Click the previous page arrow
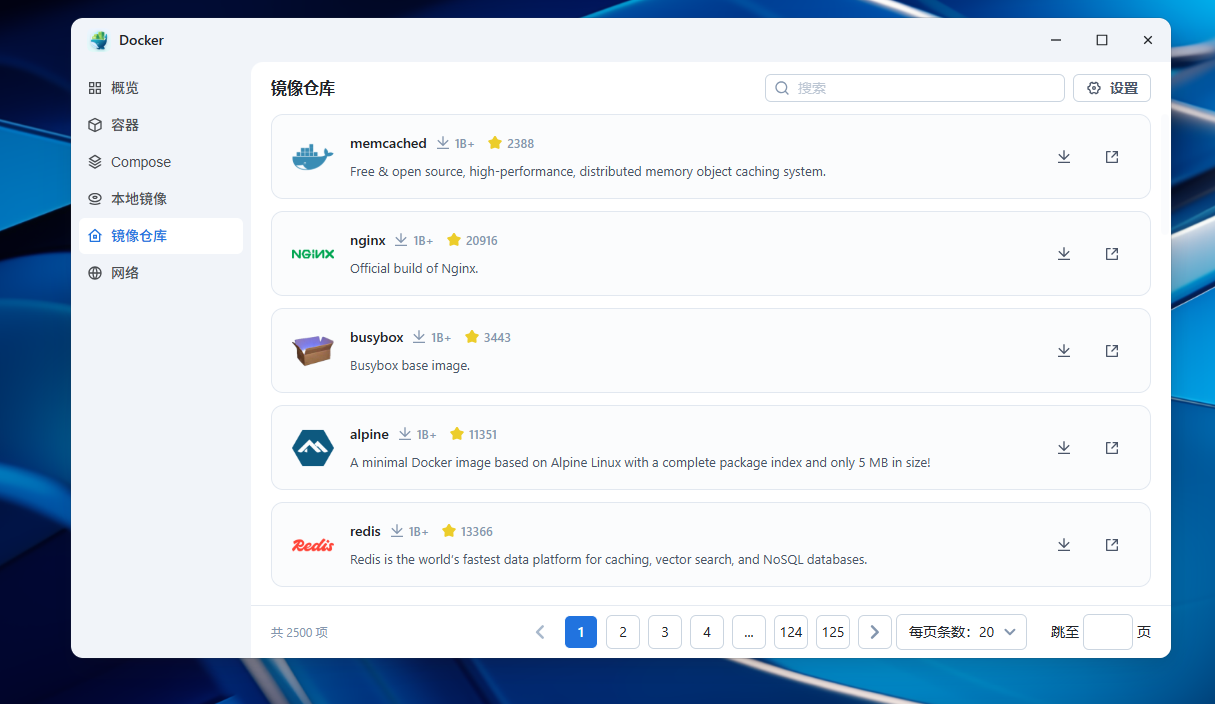This screenshot has width=1215, height=704. (x=540, y=632)
